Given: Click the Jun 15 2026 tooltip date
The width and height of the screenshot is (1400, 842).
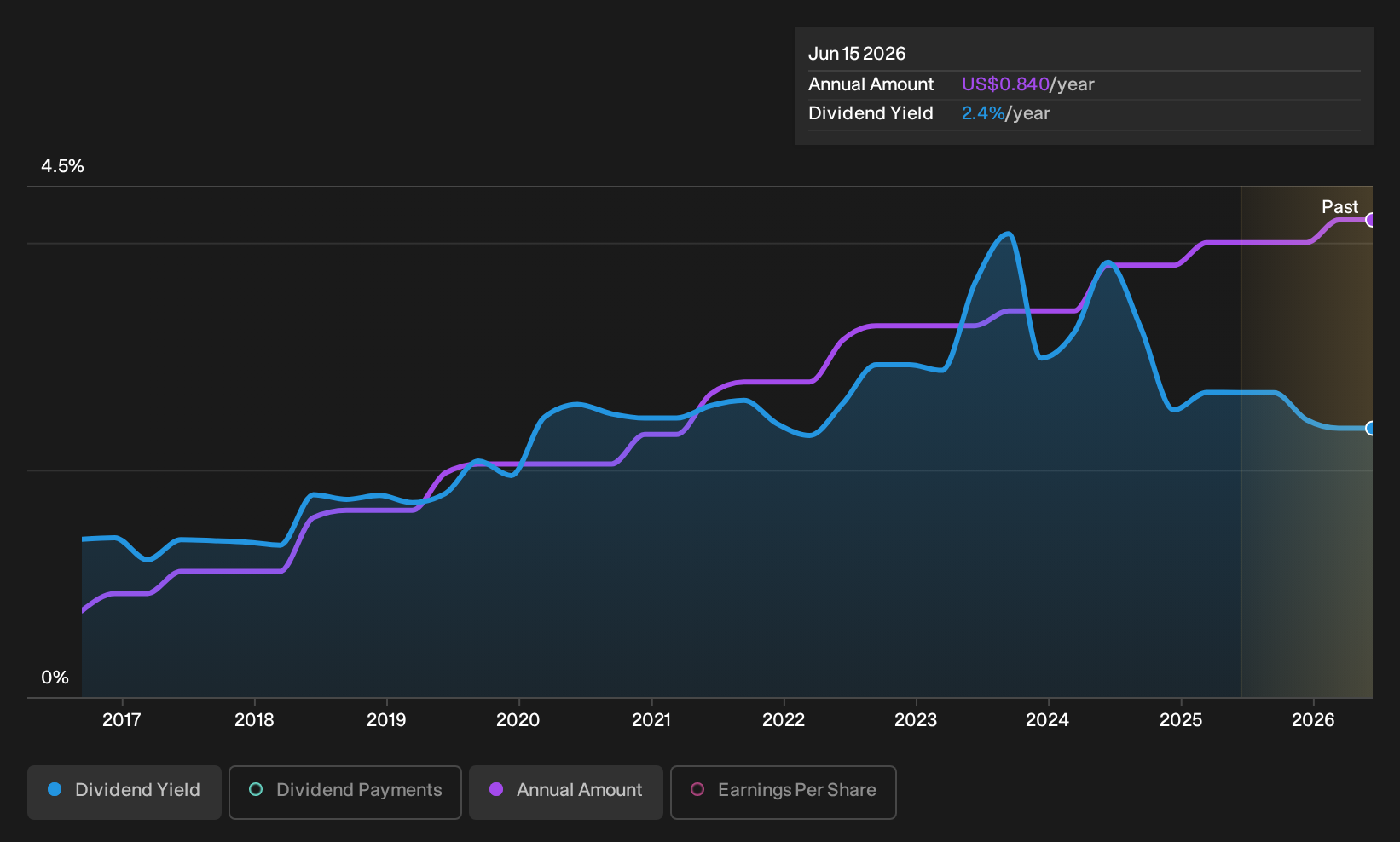Looking at the screenshot, I should tap(857, 54).
